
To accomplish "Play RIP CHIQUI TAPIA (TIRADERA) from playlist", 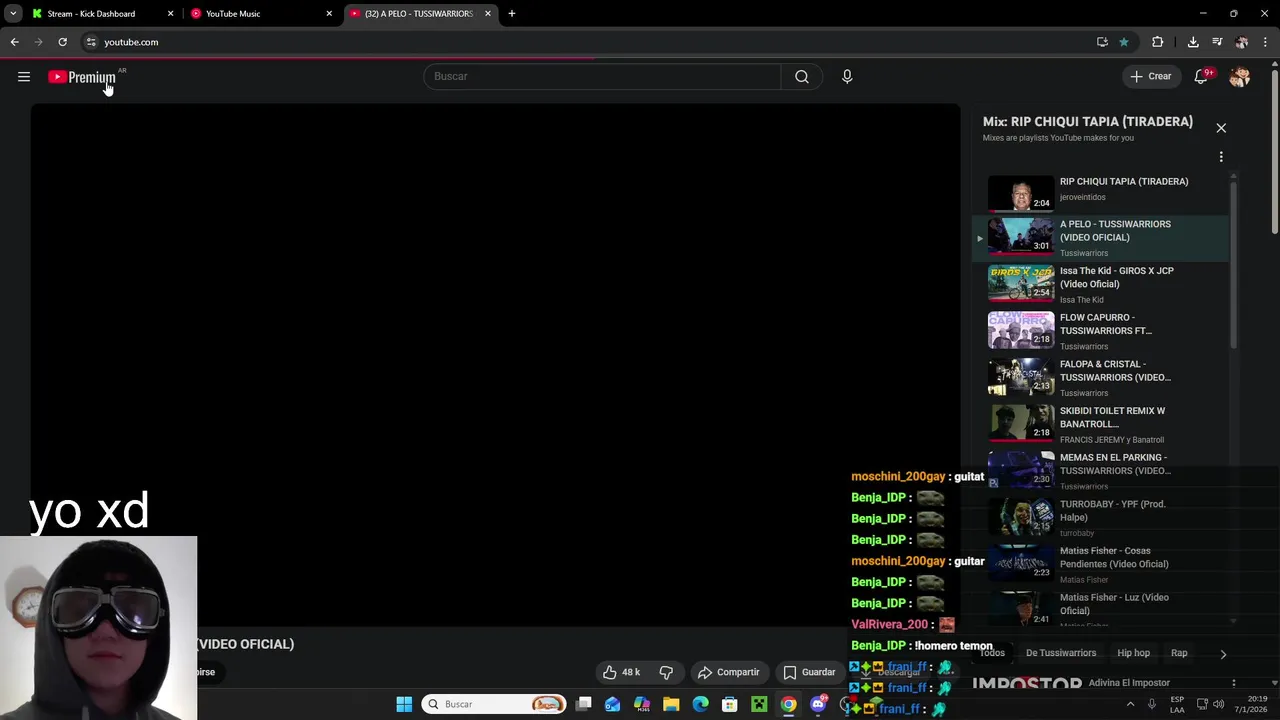I will click(1102, 191).
